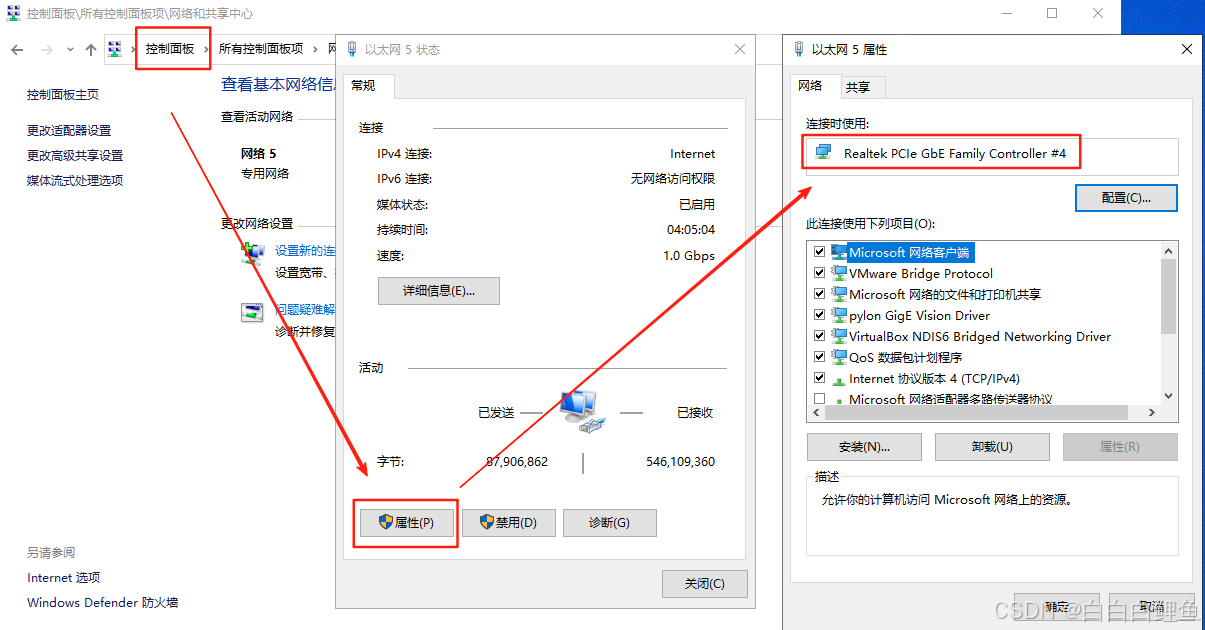Click the VMware Bridge Protocol item icon

point(839,273)
